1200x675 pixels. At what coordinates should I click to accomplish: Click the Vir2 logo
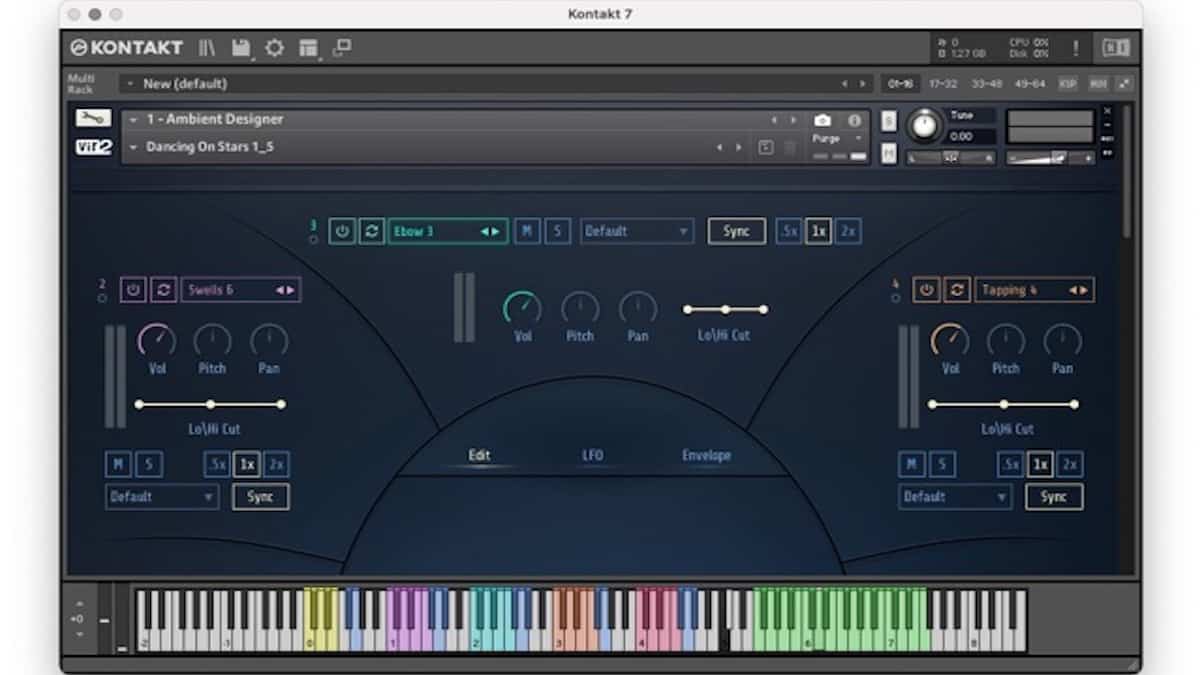tap(93, 147)
